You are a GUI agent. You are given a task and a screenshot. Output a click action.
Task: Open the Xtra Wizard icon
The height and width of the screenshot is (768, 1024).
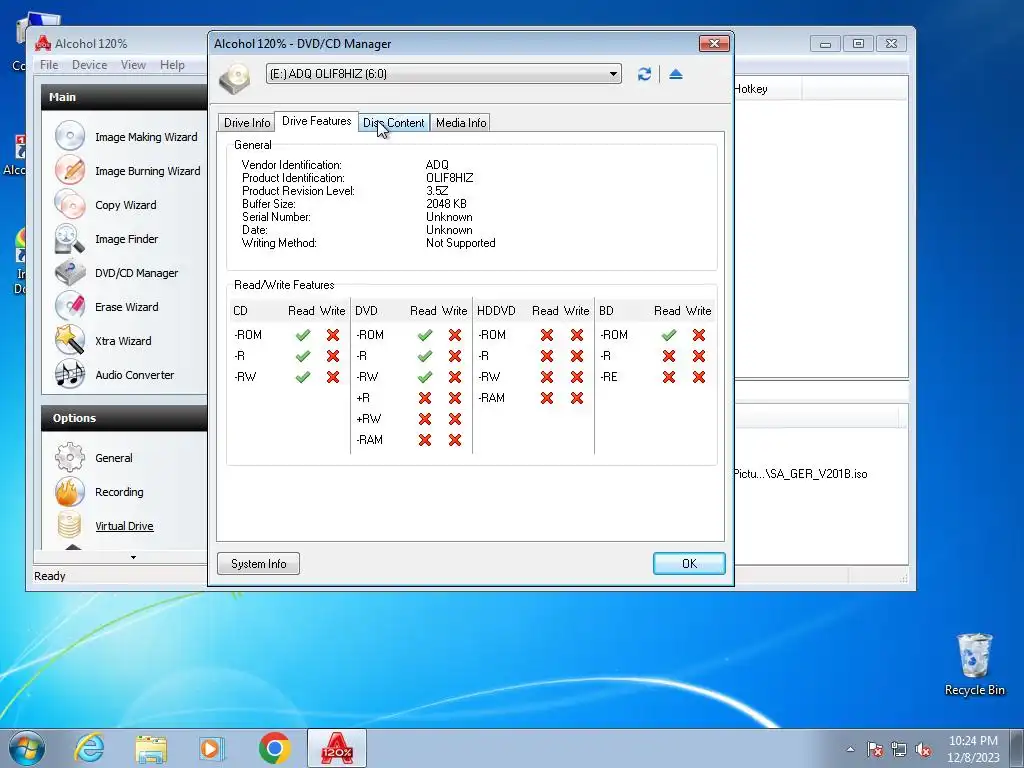pyautogui.click(x=69, y=340)
